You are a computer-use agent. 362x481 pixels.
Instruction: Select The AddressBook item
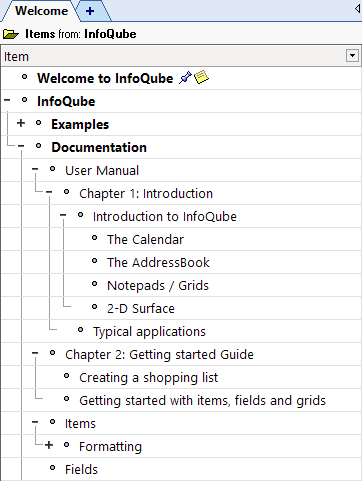pyautogui.click(x=158, y=262)
